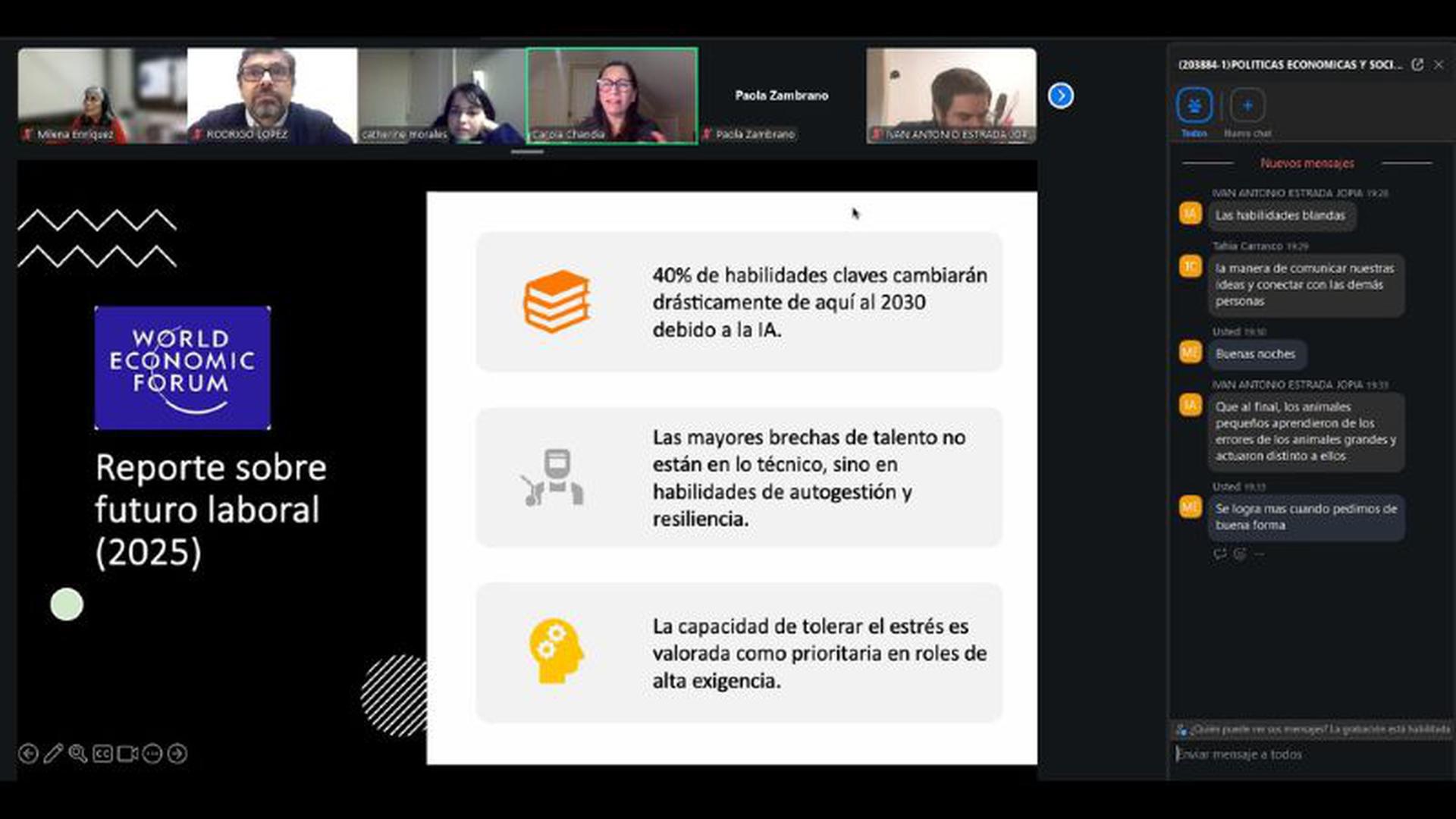Open more slideshow options (three dots)
The width and height of the screenshot is (1456, 819).
(x=152, y=753)
